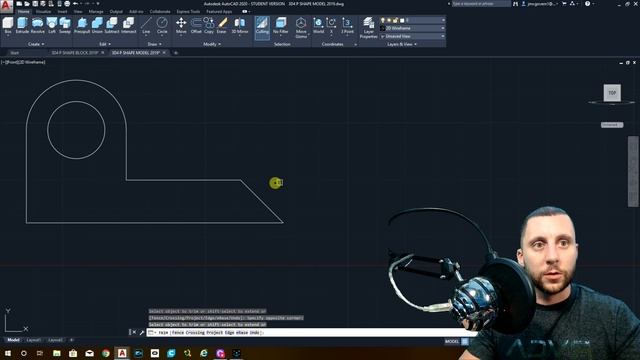Switch to the Start file tab
The image size is (640, 360).
click(x=14, y=53)
